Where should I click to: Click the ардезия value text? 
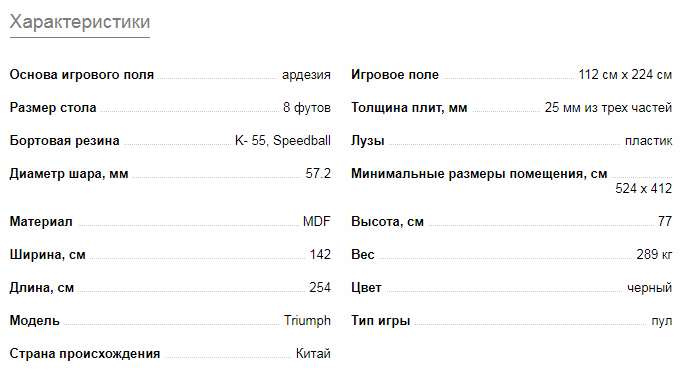pyautogui.click(x=306, y=75)
